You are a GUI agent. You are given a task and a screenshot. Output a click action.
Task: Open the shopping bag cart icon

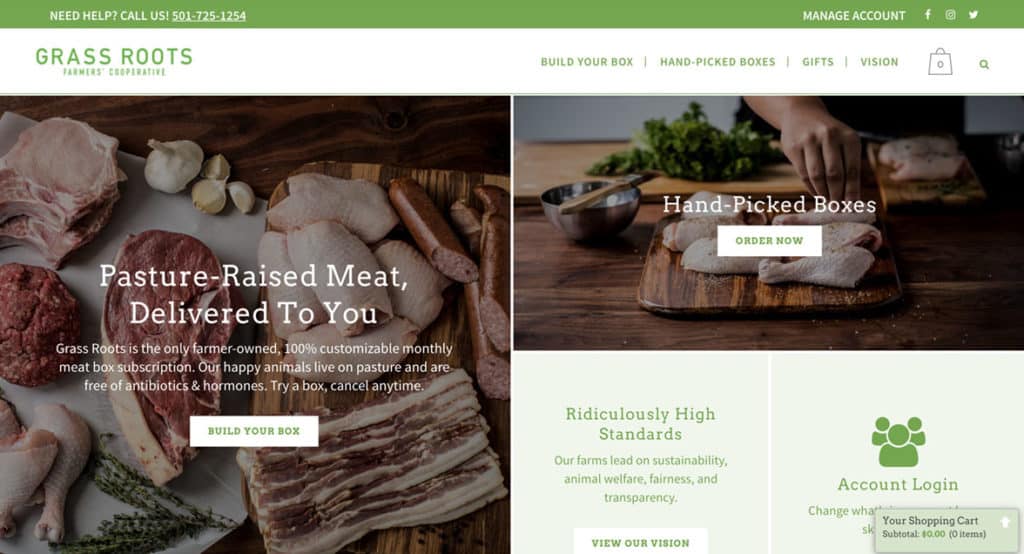tap(940, 62)
